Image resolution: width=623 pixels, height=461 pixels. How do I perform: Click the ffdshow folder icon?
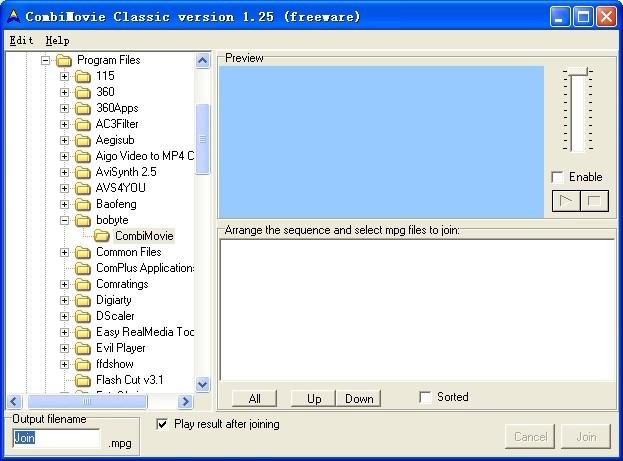coord(83,364)
